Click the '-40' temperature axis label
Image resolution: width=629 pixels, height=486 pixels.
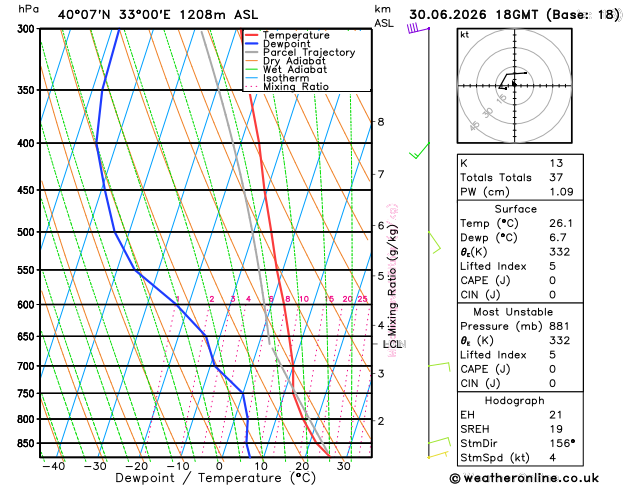pos(54,466)
